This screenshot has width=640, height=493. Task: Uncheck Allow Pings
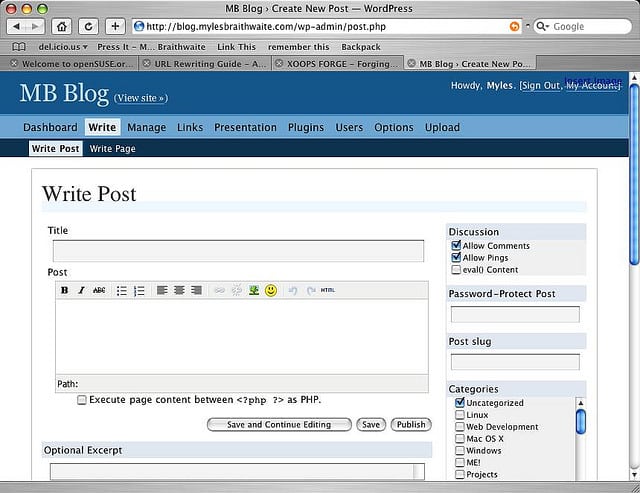point(456,257)
